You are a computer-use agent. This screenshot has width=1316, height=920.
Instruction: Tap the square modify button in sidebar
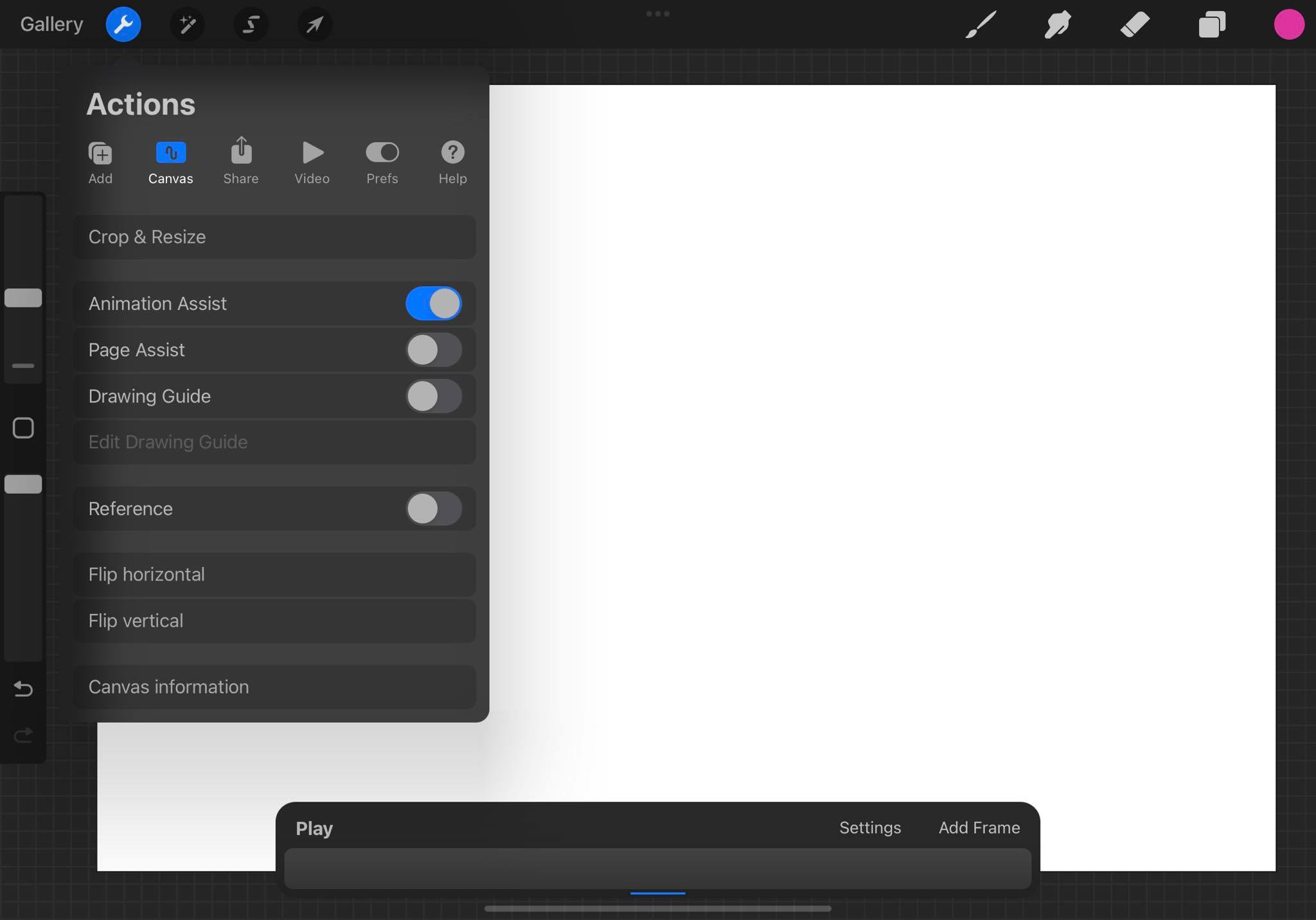click(x=23, y=428)
